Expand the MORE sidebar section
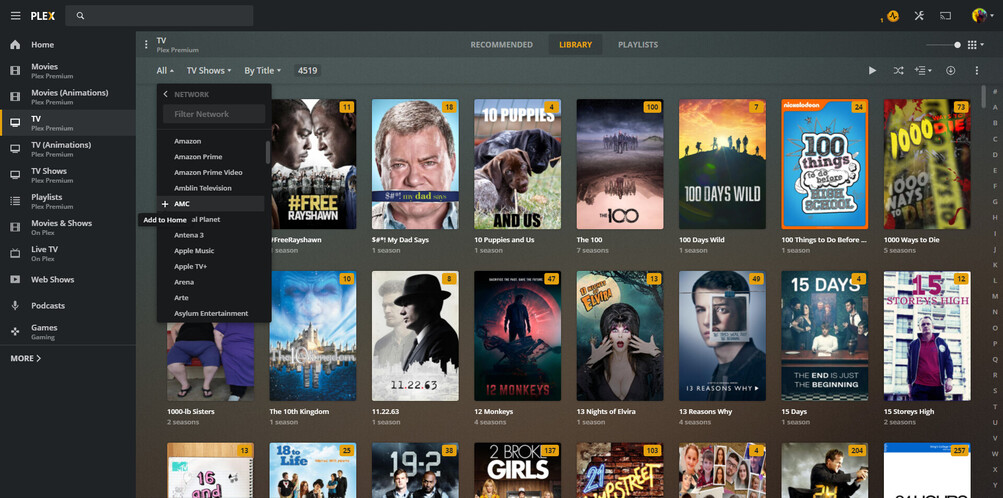The width and height of the screenshot is (1003, 498). 26,358
